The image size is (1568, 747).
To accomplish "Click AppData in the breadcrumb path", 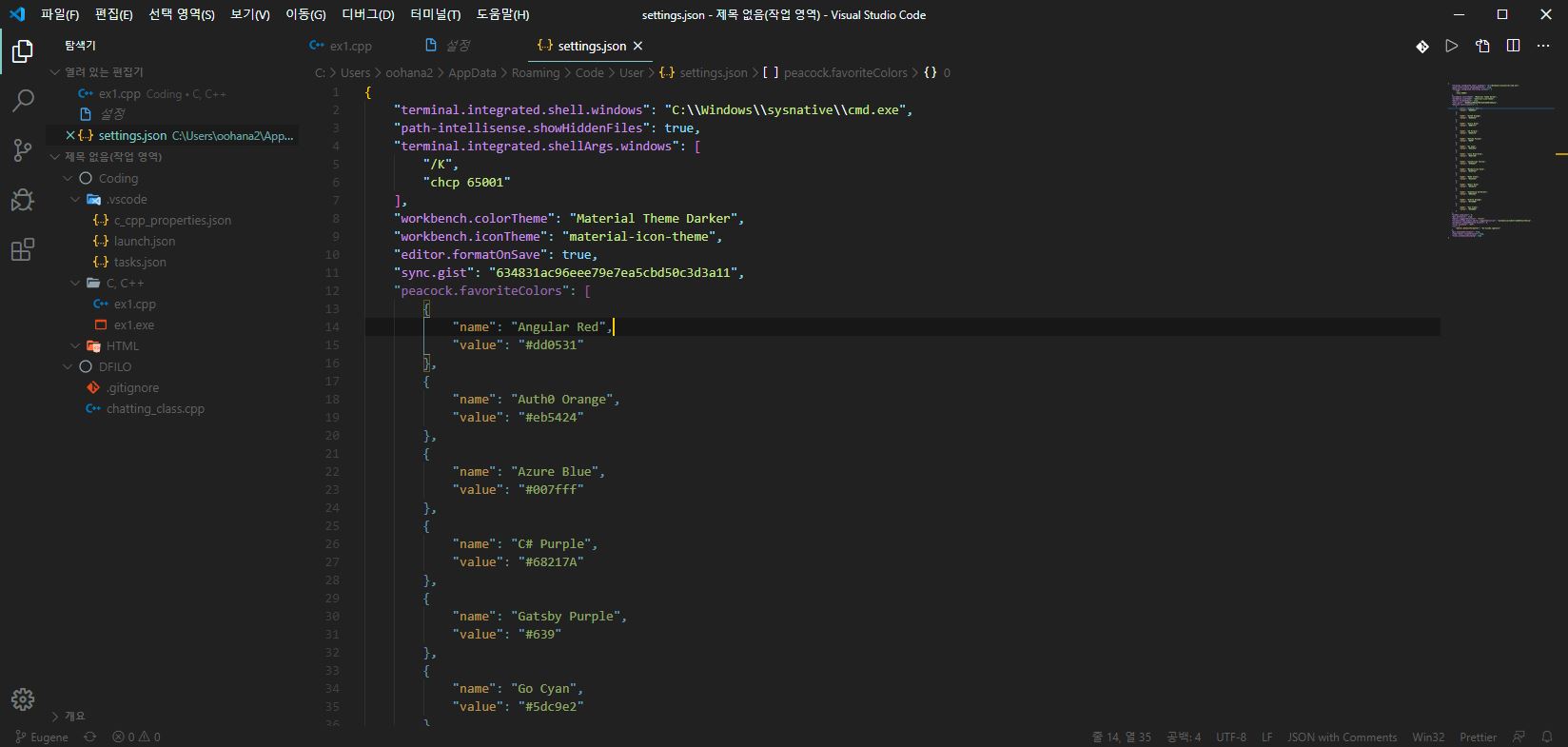I will tap(472, 72).
